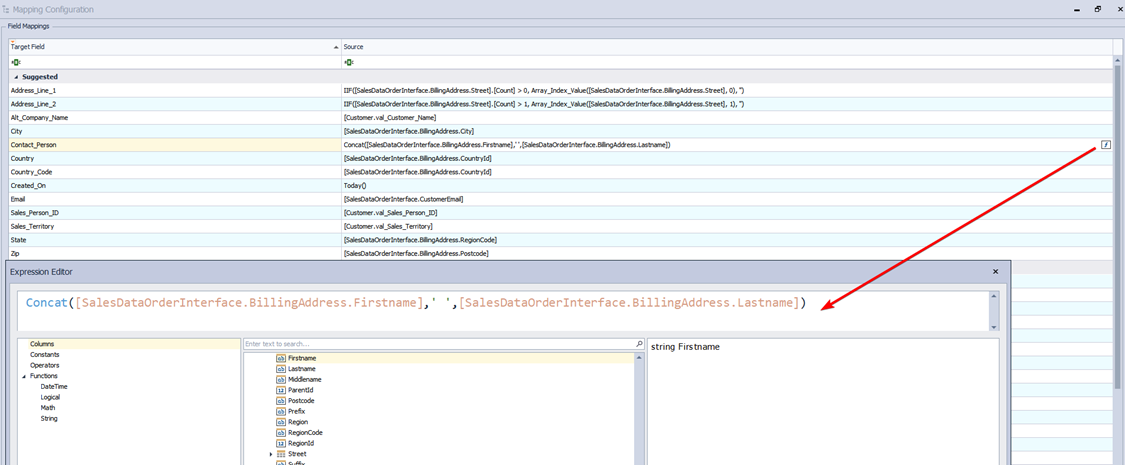Image resolution: width=1125 pixels, height=465 pixels.
Task: Open expression editor button on Contact_Person row
Action: point(1106,144)
